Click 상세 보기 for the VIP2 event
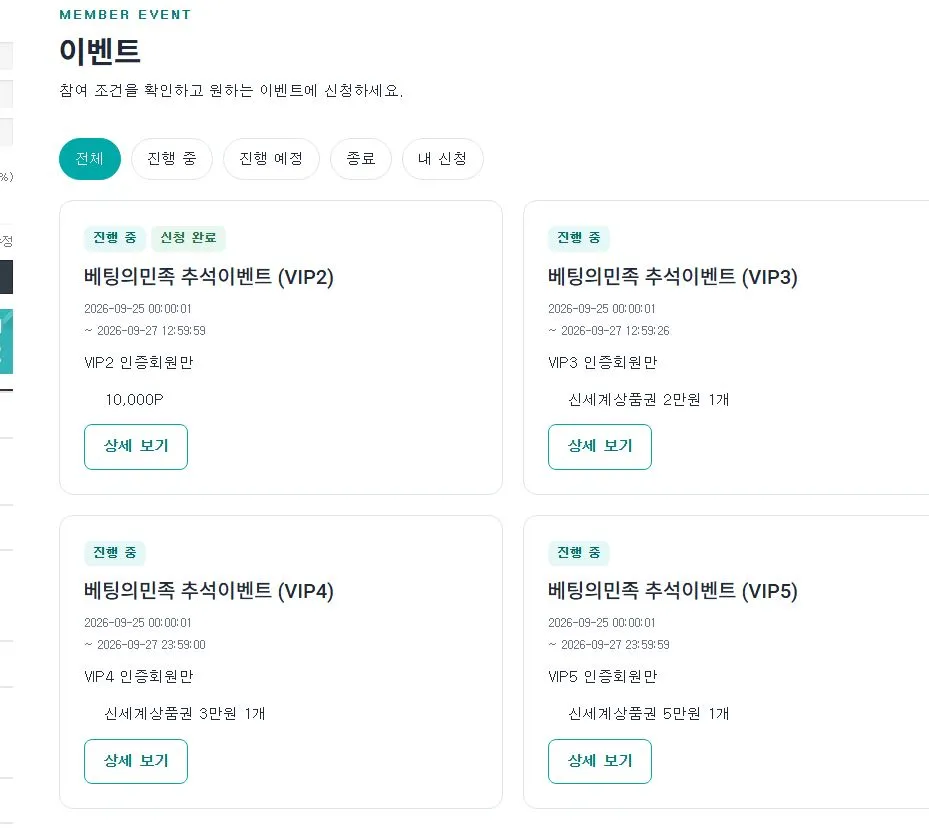The width and height of the screenshot is (929, 828). pos(136,447)
